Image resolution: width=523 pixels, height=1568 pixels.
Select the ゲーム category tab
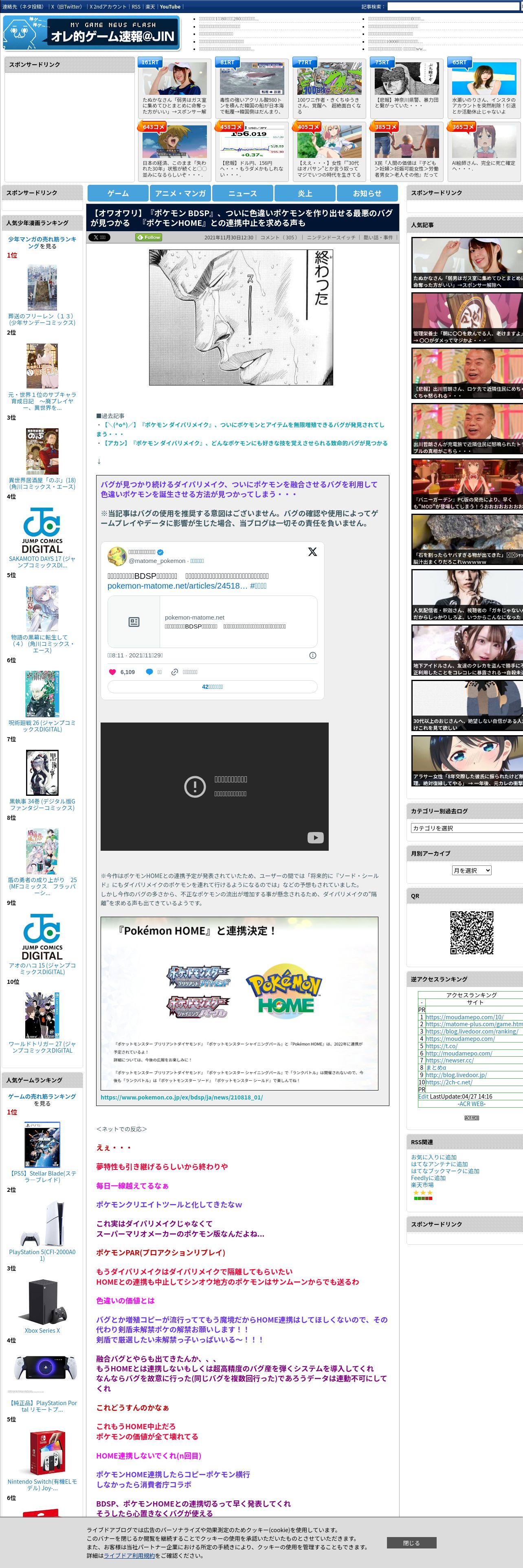point(118,193)
